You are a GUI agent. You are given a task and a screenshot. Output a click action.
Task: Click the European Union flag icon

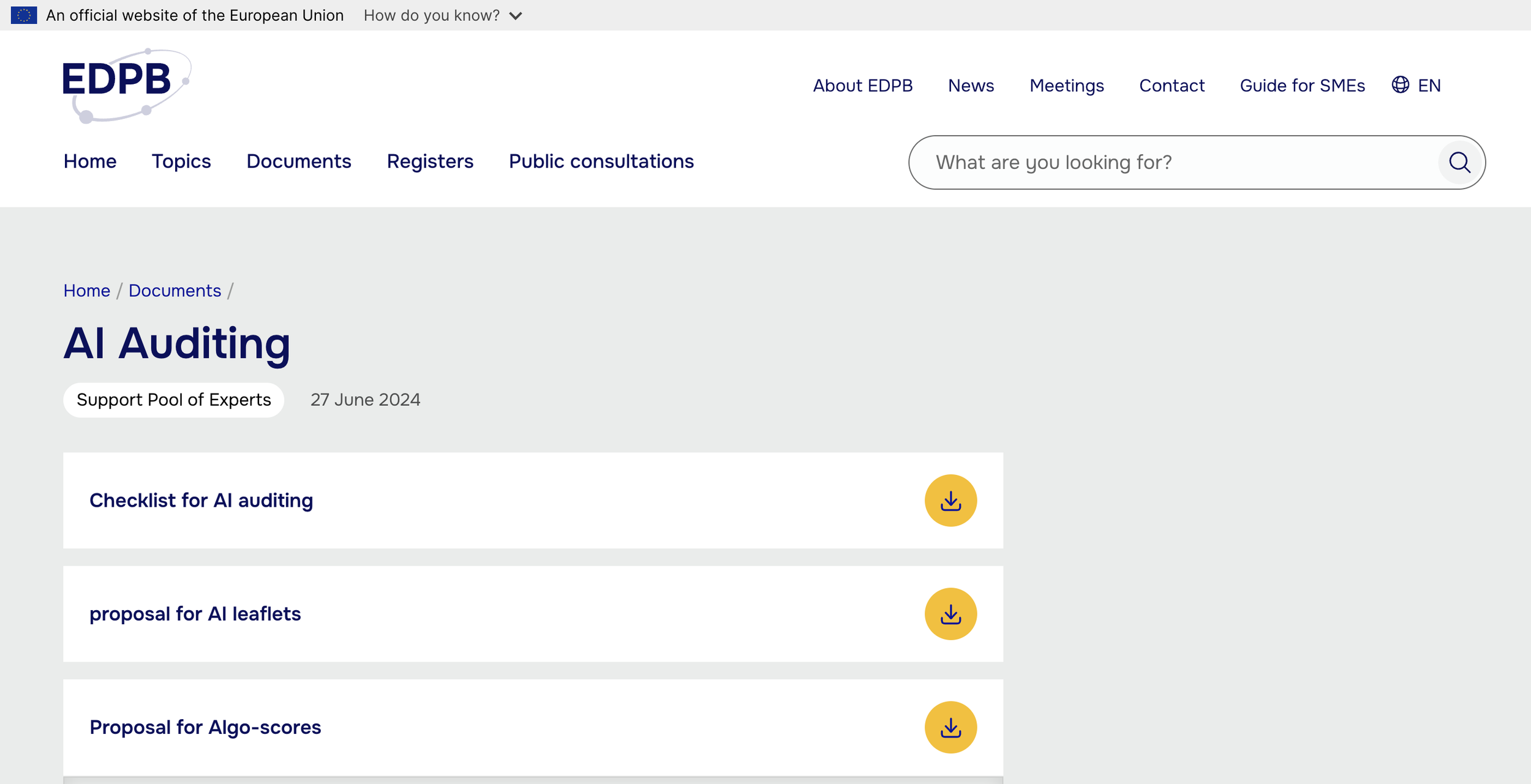(x=24, y=15)
